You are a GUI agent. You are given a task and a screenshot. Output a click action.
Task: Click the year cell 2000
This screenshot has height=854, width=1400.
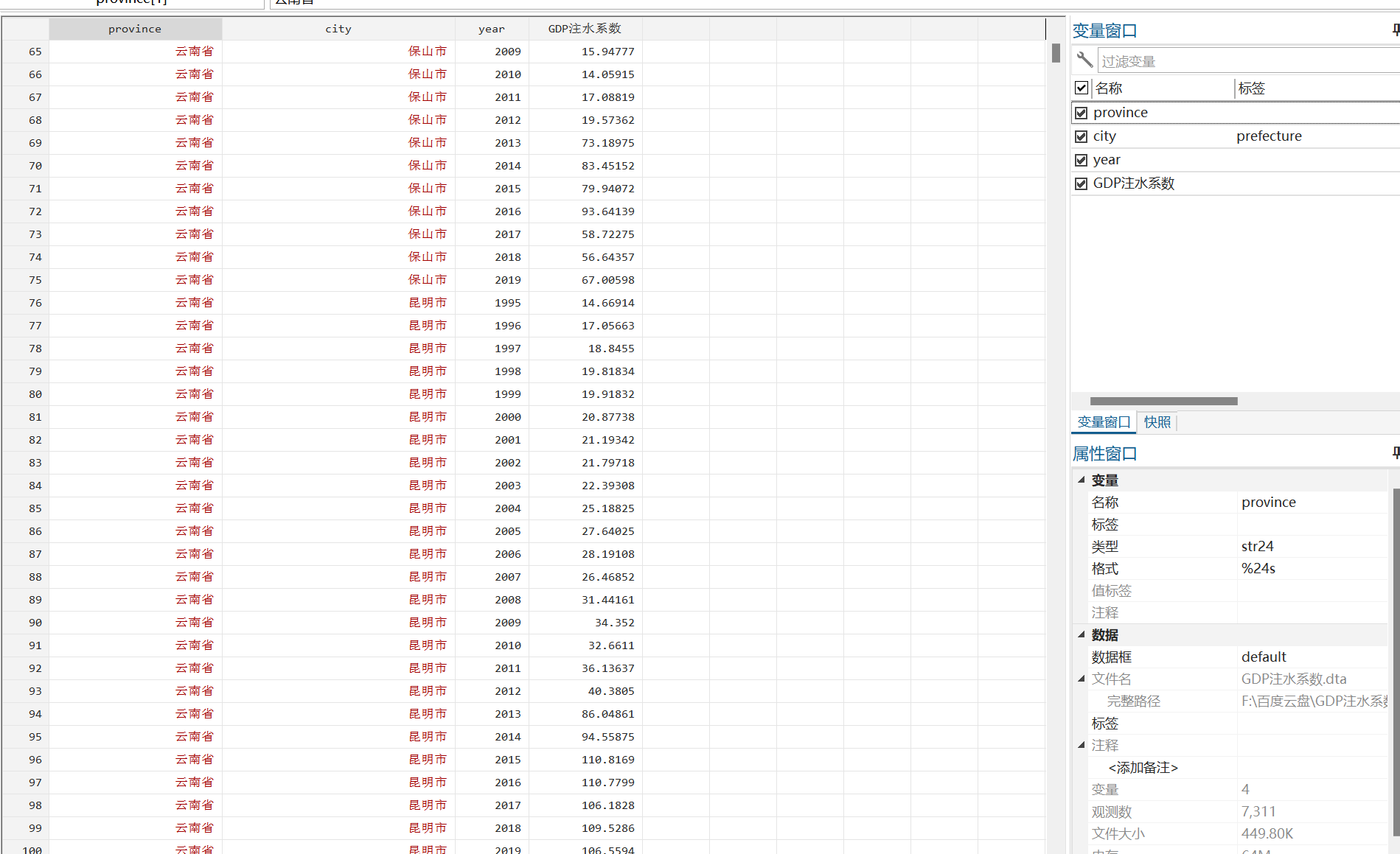492,417
